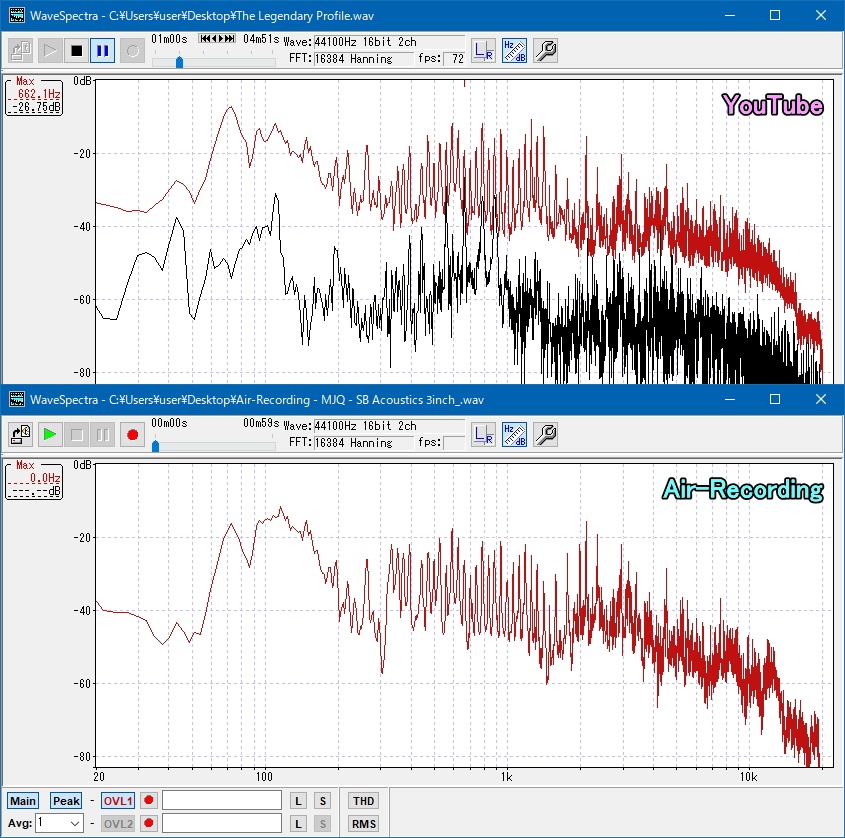Toggle the Peak hold display button
845x838 pixels.
pyautogui.click(x=66, y=801)
